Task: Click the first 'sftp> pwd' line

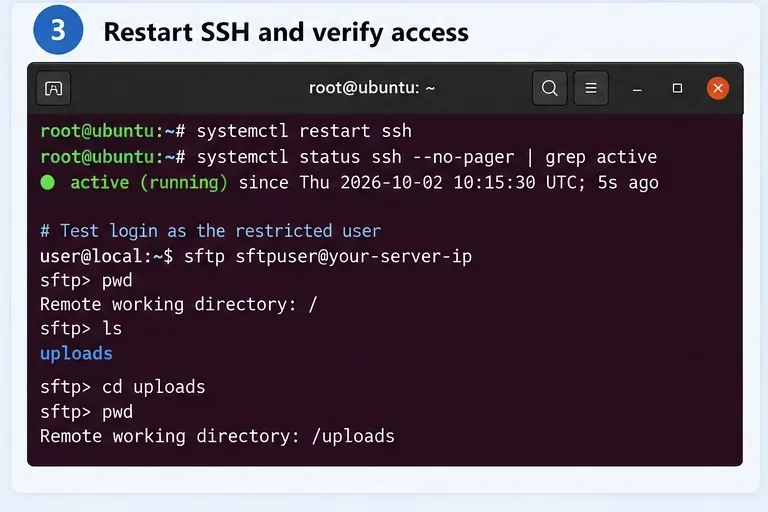Action: pyautogui.click(x=86, y=281)
